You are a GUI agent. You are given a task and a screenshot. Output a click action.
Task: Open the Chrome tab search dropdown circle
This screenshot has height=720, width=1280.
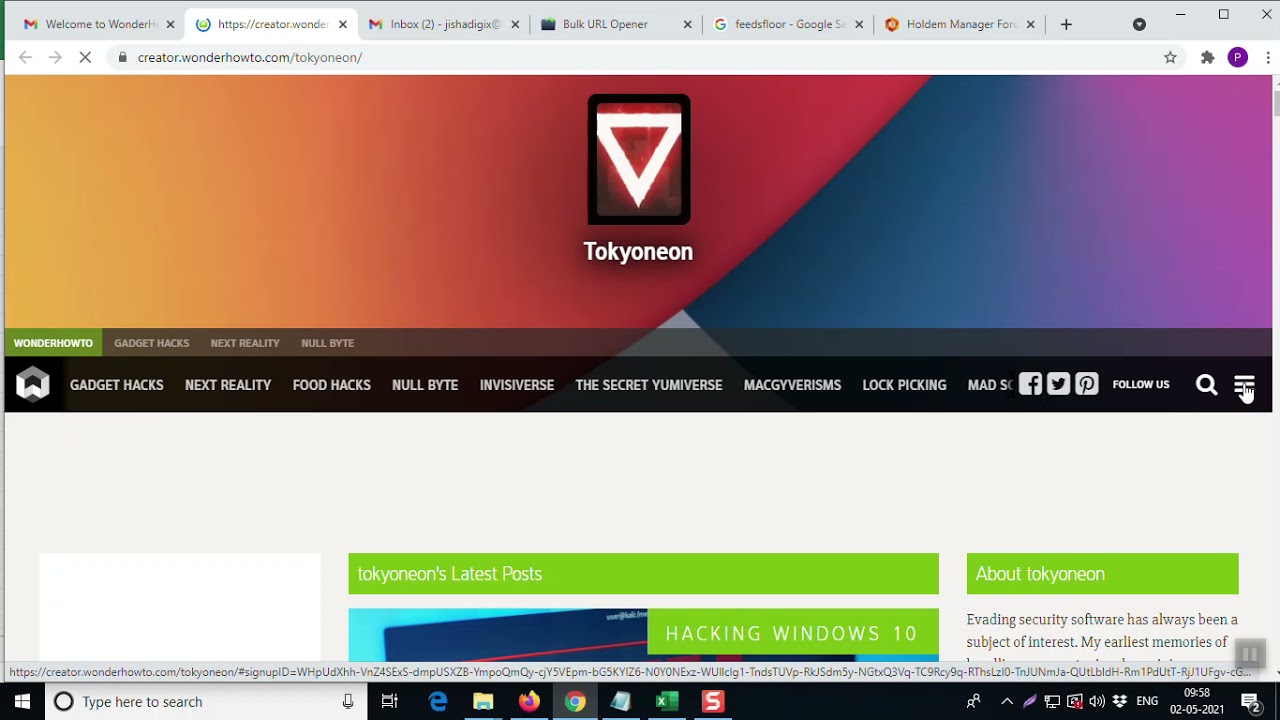(x=1139, y=24)
